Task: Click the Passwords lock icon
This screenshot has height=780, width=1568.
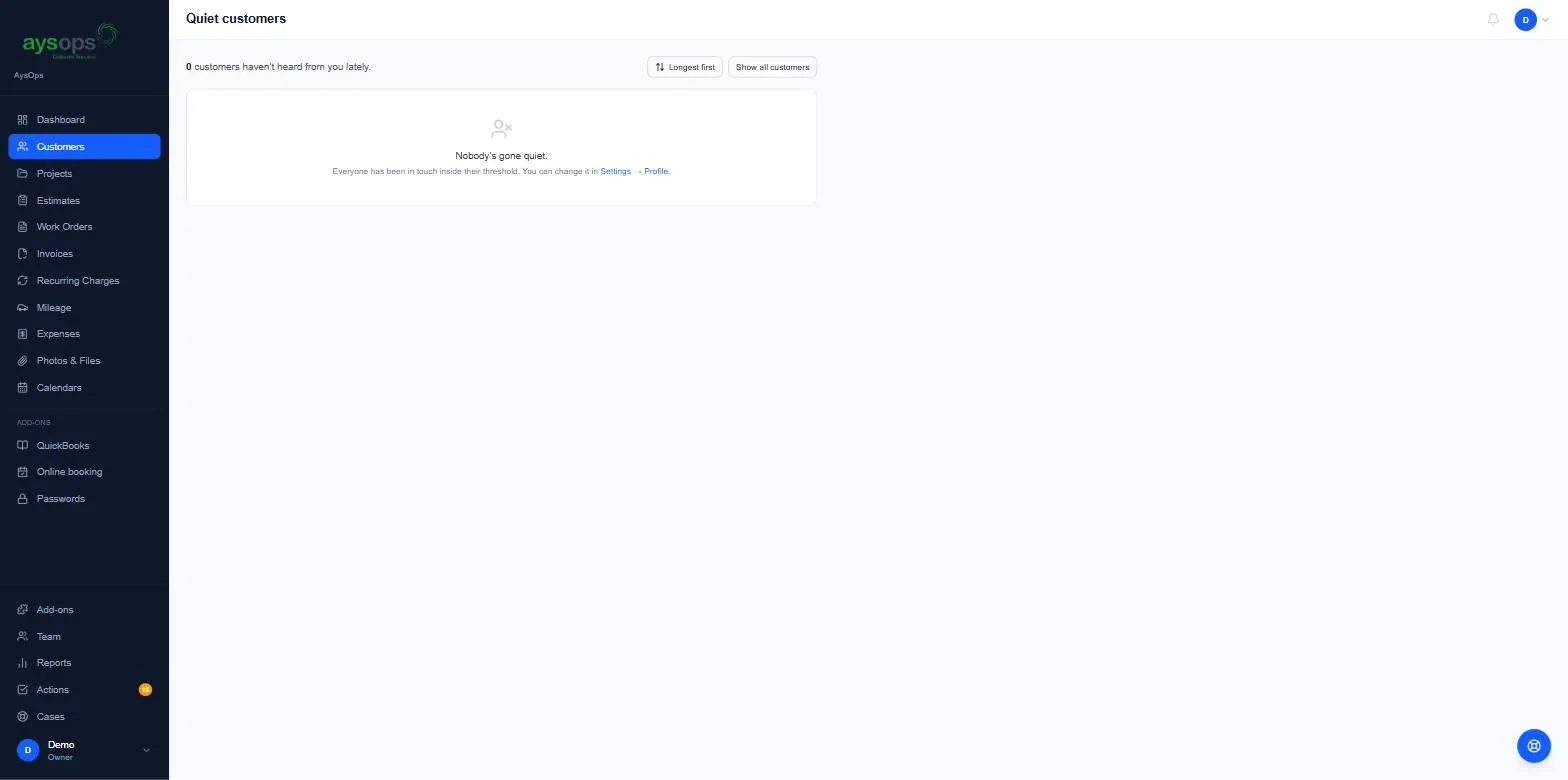Action: (x=23, y=499)
